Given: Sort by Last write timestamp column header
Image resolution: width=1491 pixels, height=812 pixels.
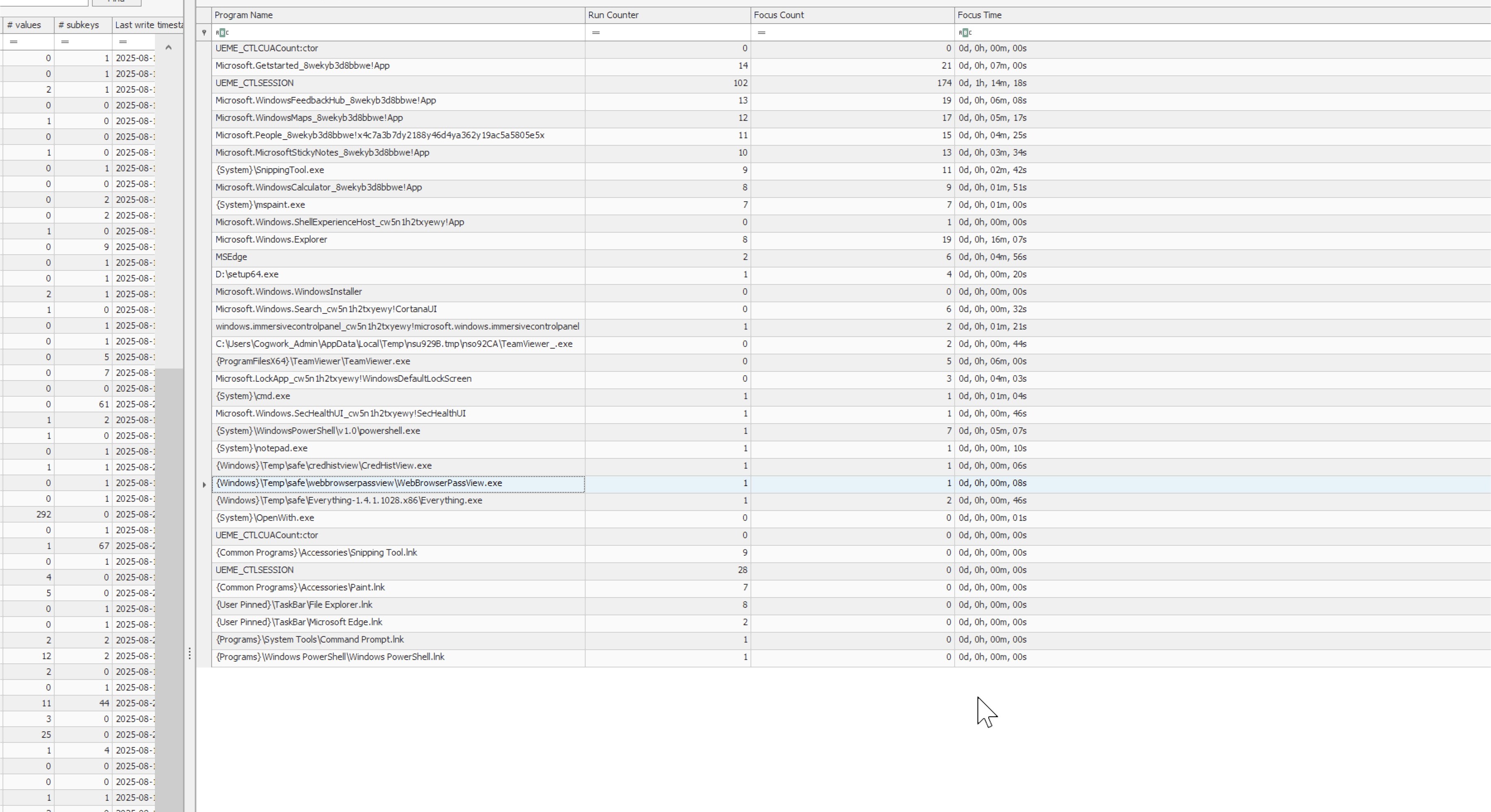Looking at the screenshot, I should point(147,25).
